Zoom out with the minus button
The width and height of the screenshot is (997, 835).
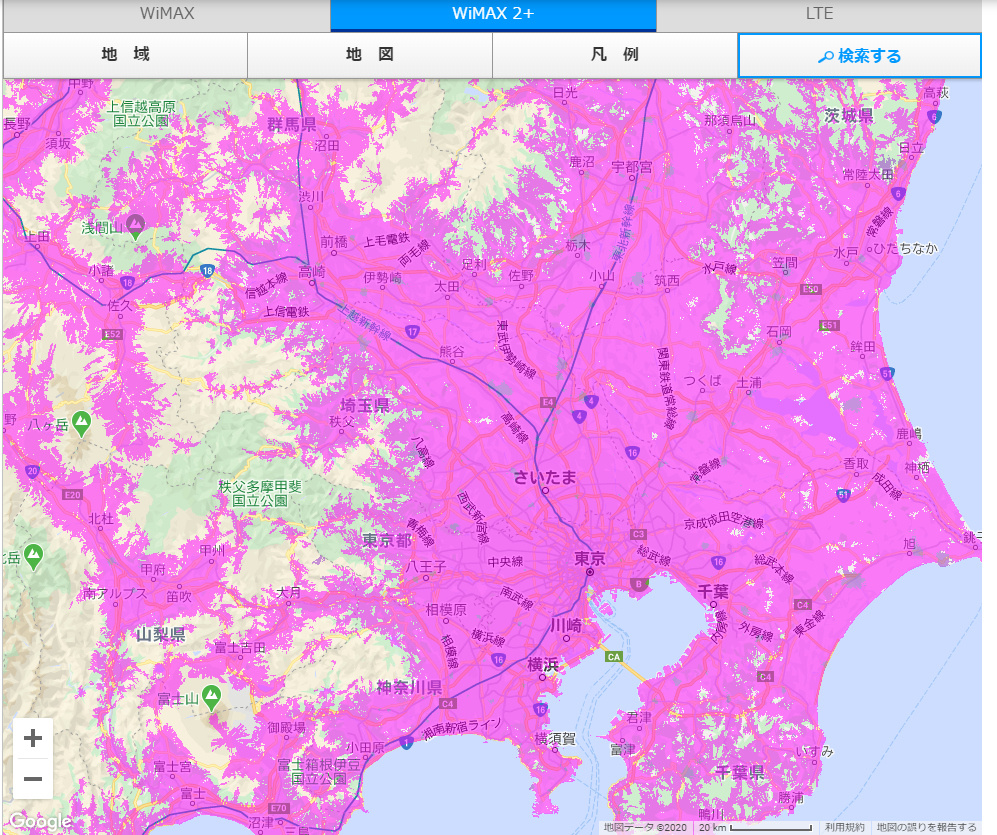pyautogui.click(x=32, y=778)
